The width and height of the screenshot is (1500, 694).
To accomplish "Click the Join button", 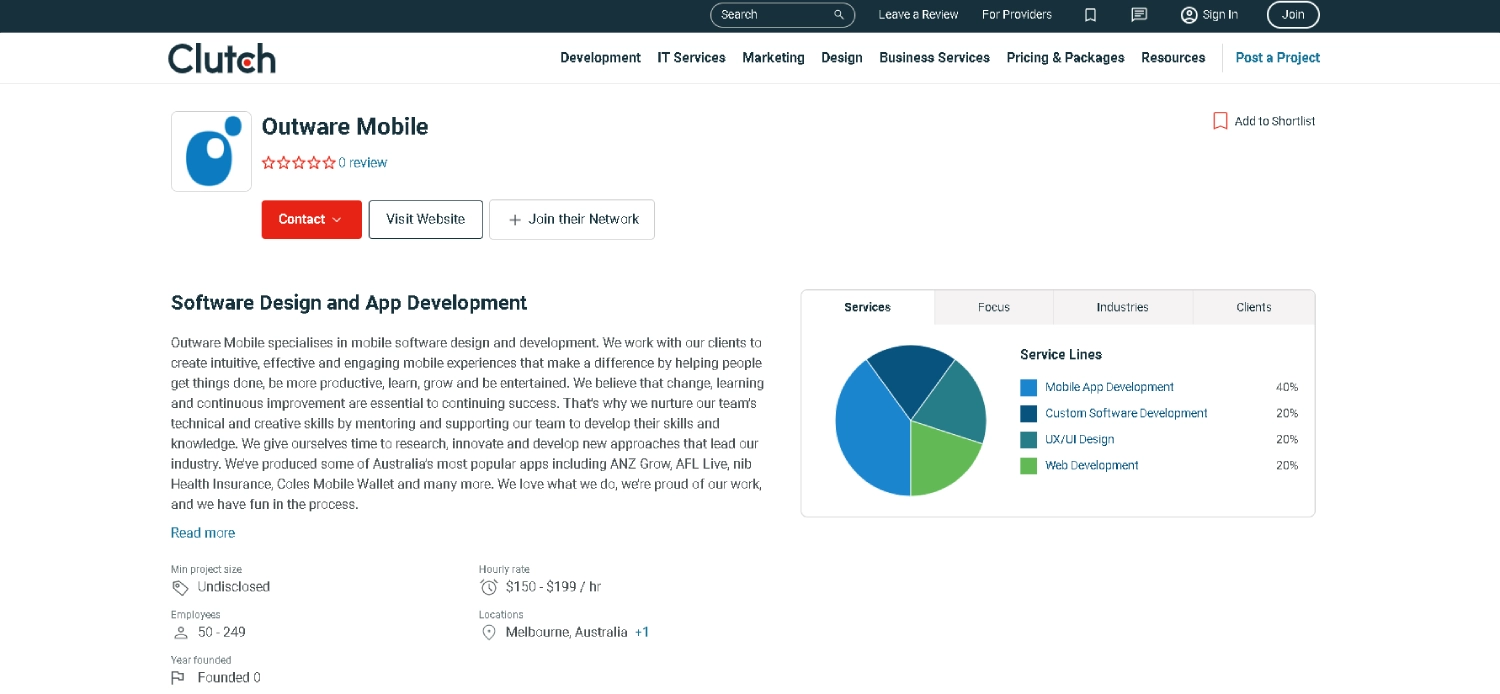I will (1293, 15).
